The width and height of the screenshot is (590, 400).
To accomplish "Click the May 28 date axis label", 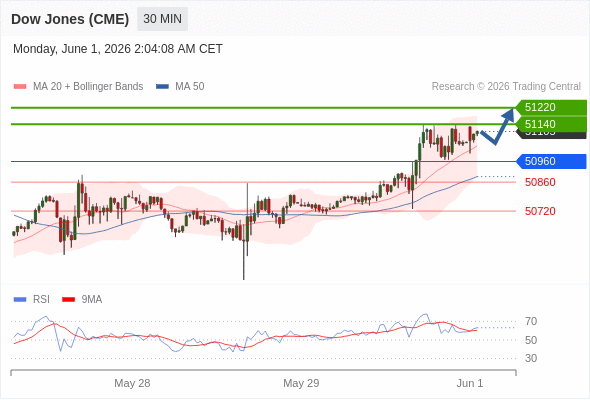I will (132, 383).
